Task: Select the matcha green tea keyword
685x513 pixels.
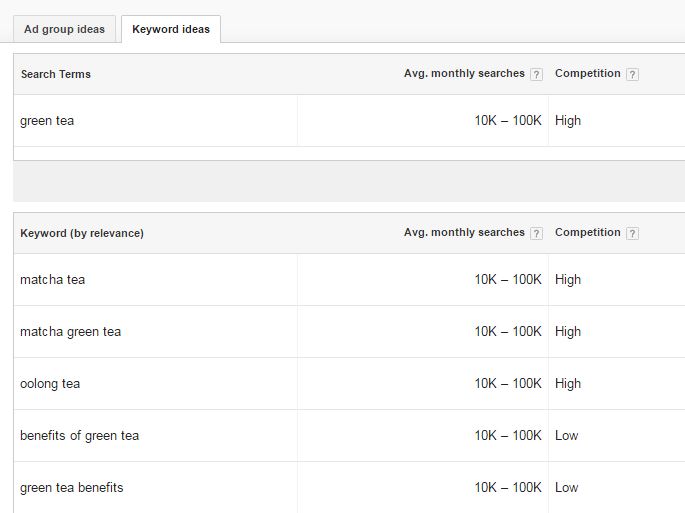Action: (70, 332)
